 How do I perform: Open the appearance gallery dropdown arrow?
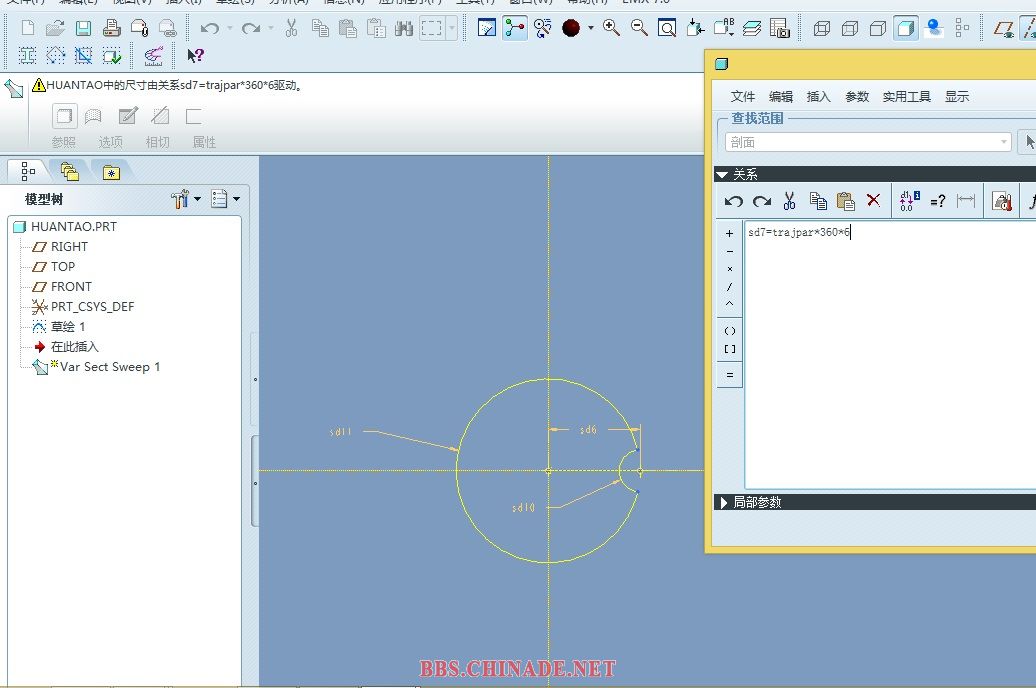coord(591,28)
